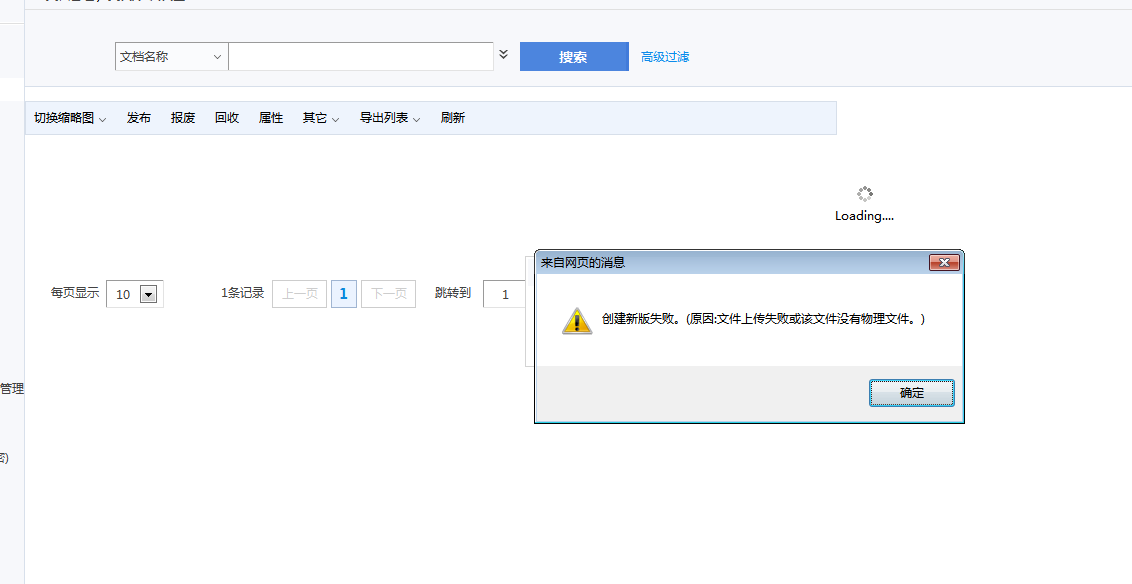Click the 下一页 pagination button
This screenshot has width=1132, height=584.
pos(388,294)
